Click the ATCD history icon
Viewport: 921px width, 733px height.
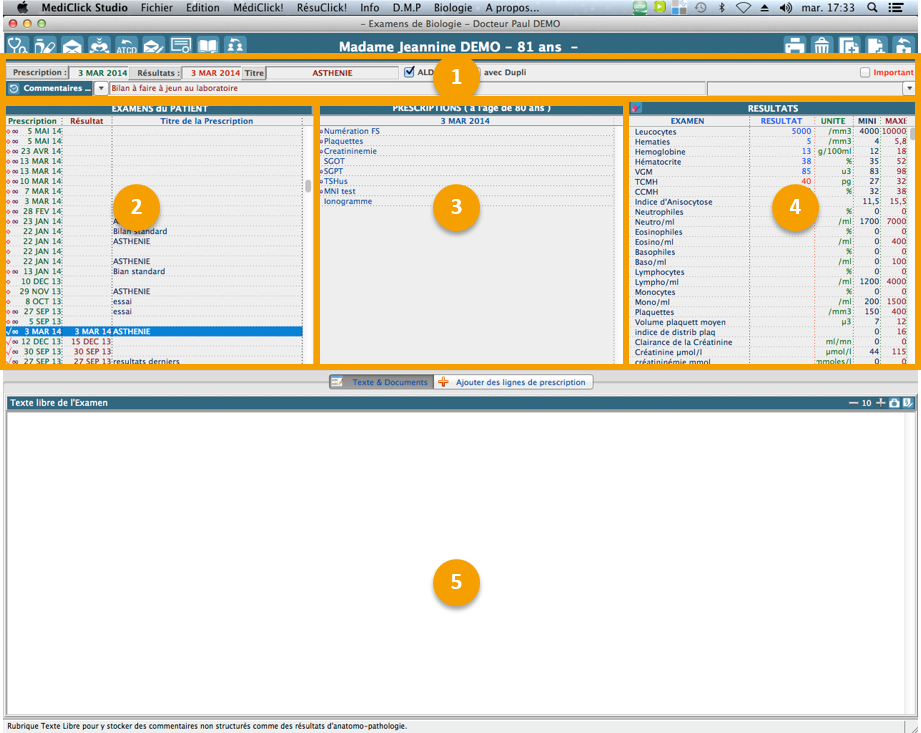coord(126,45)
